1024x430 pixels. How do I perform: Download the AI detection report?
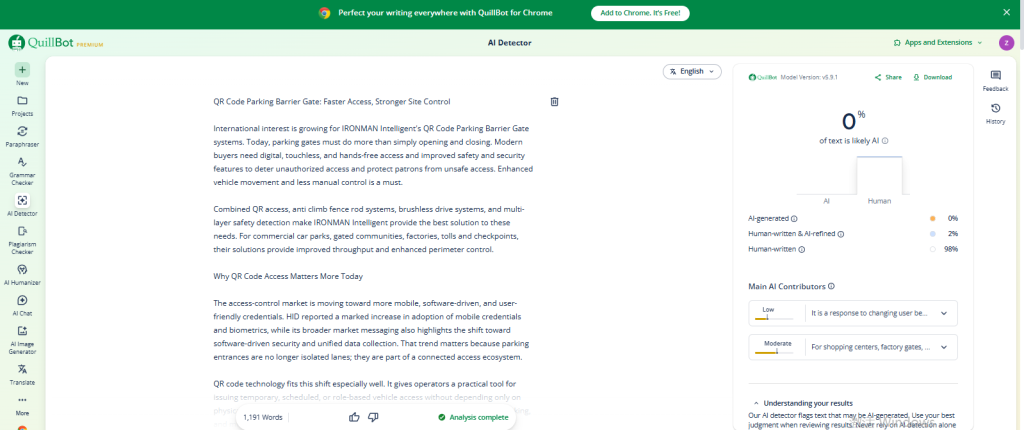tap(932, 77)
